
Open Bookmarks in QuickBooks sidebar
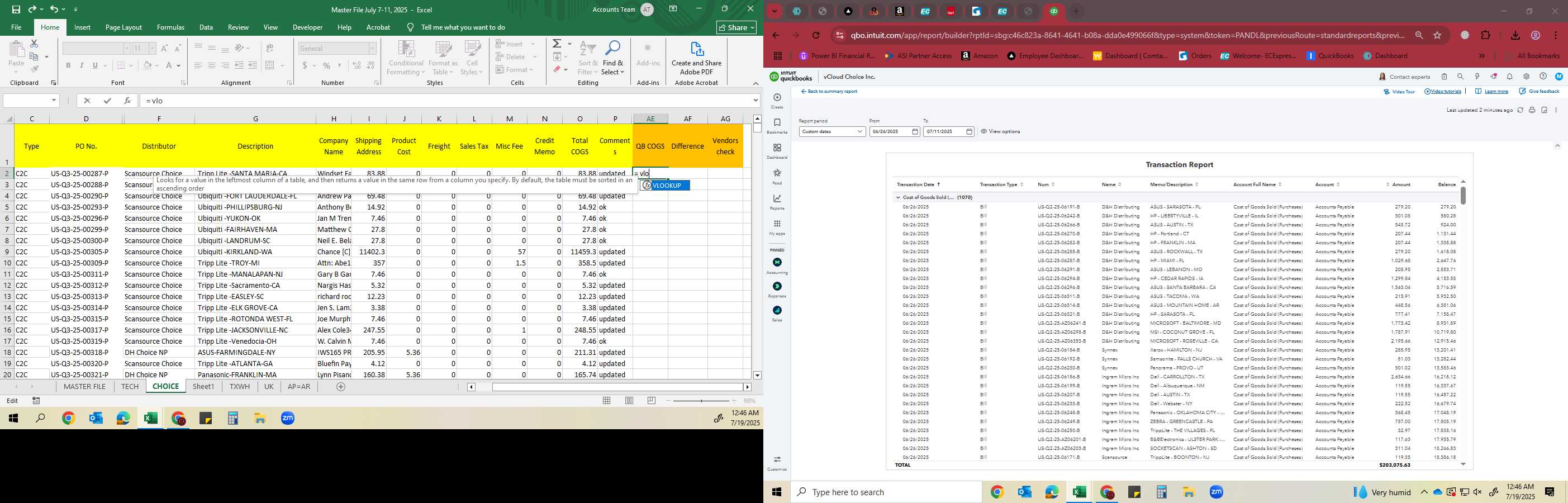(777, 126)
